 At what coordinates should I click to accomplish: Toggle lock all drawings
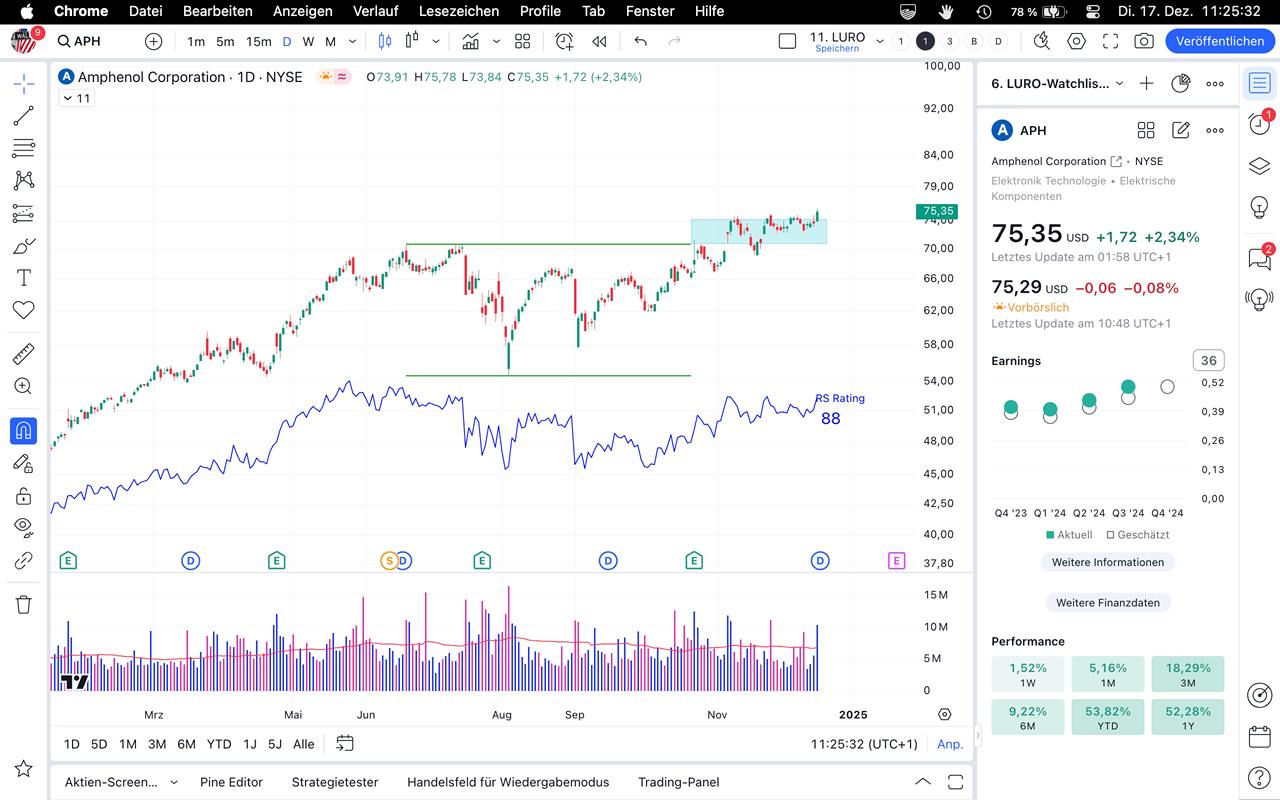(x=23, y=496)
